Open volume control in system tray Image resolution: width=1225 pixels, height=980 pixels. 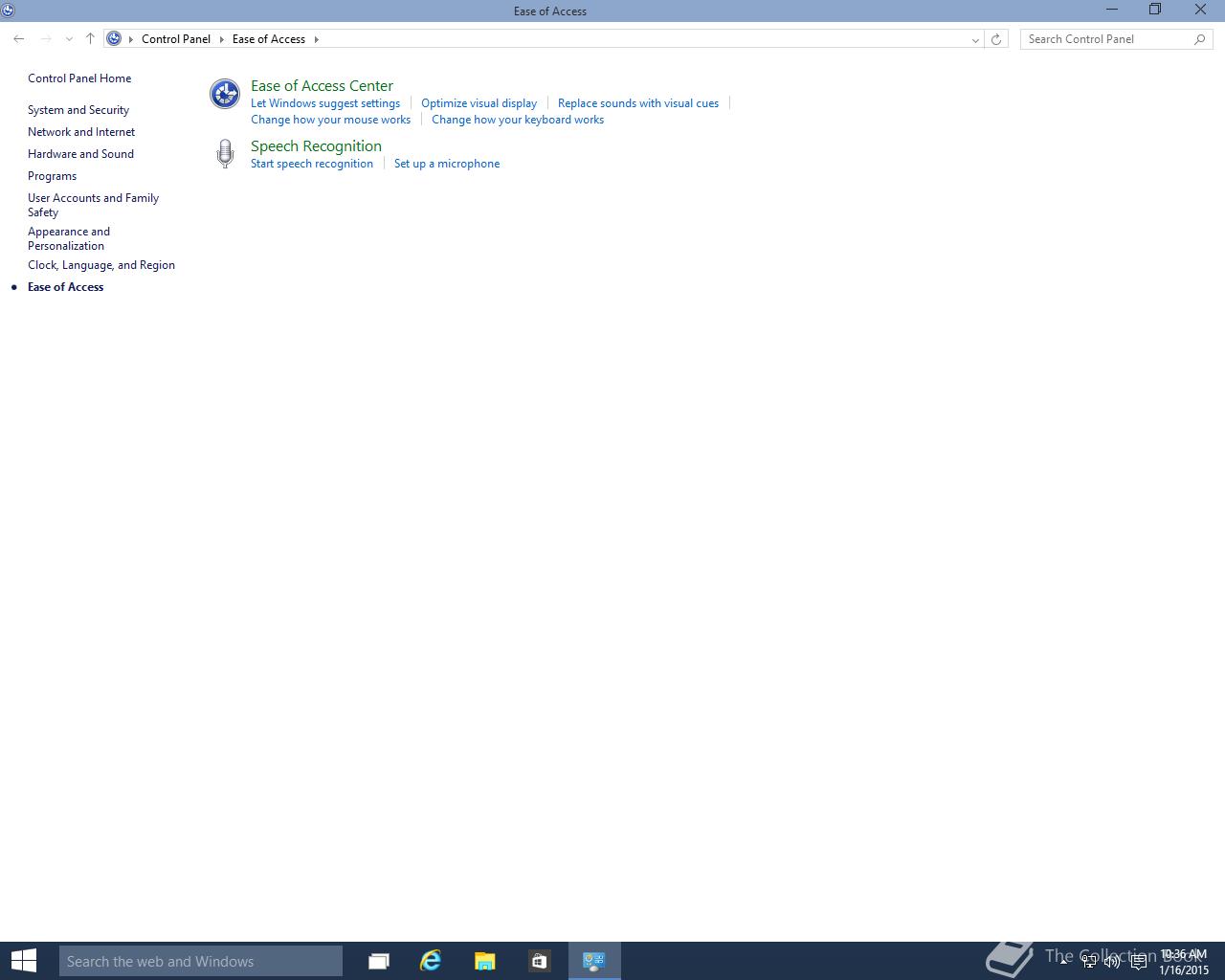point(1112,962)
